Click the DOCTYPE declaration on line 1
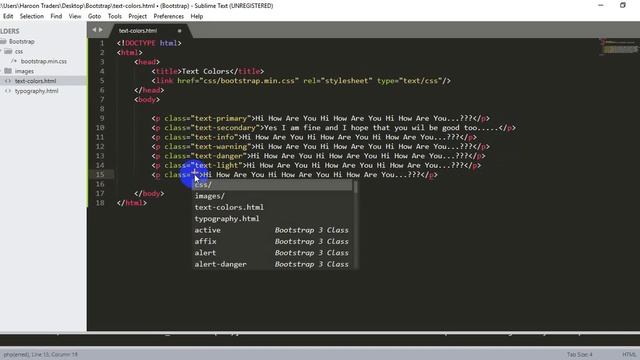Image resolution: width=640 pixels, height=360 pixels. click(149, 43)
